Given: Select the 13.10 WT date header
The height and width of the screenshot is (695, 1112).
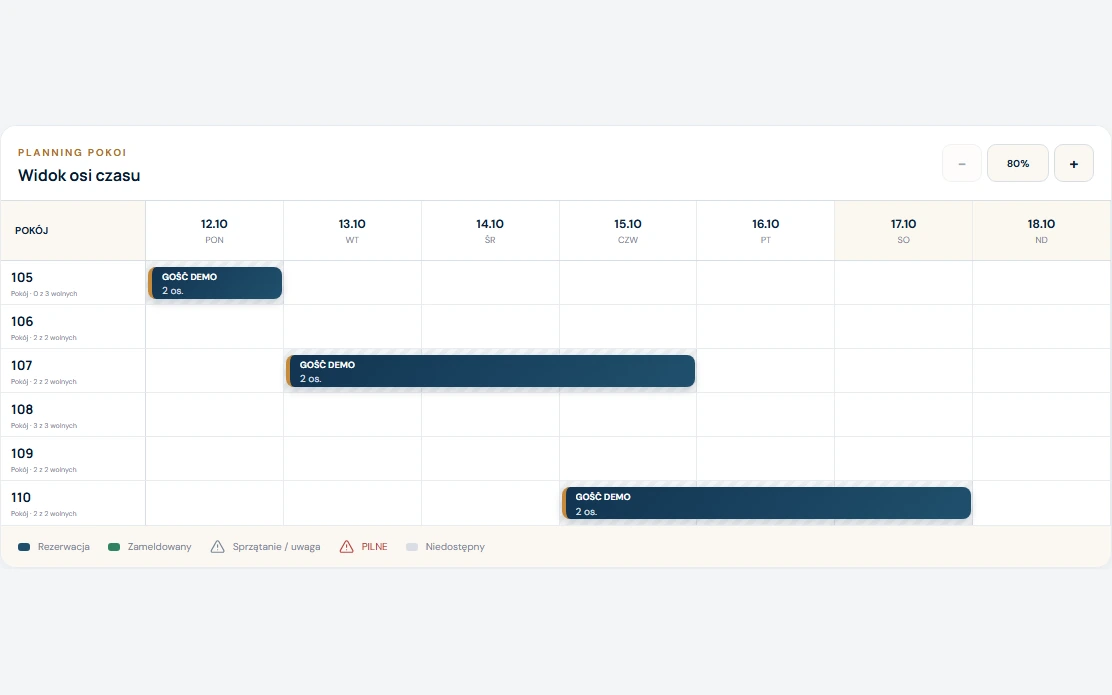Looking at the screenshot, I should coord(352,230).
